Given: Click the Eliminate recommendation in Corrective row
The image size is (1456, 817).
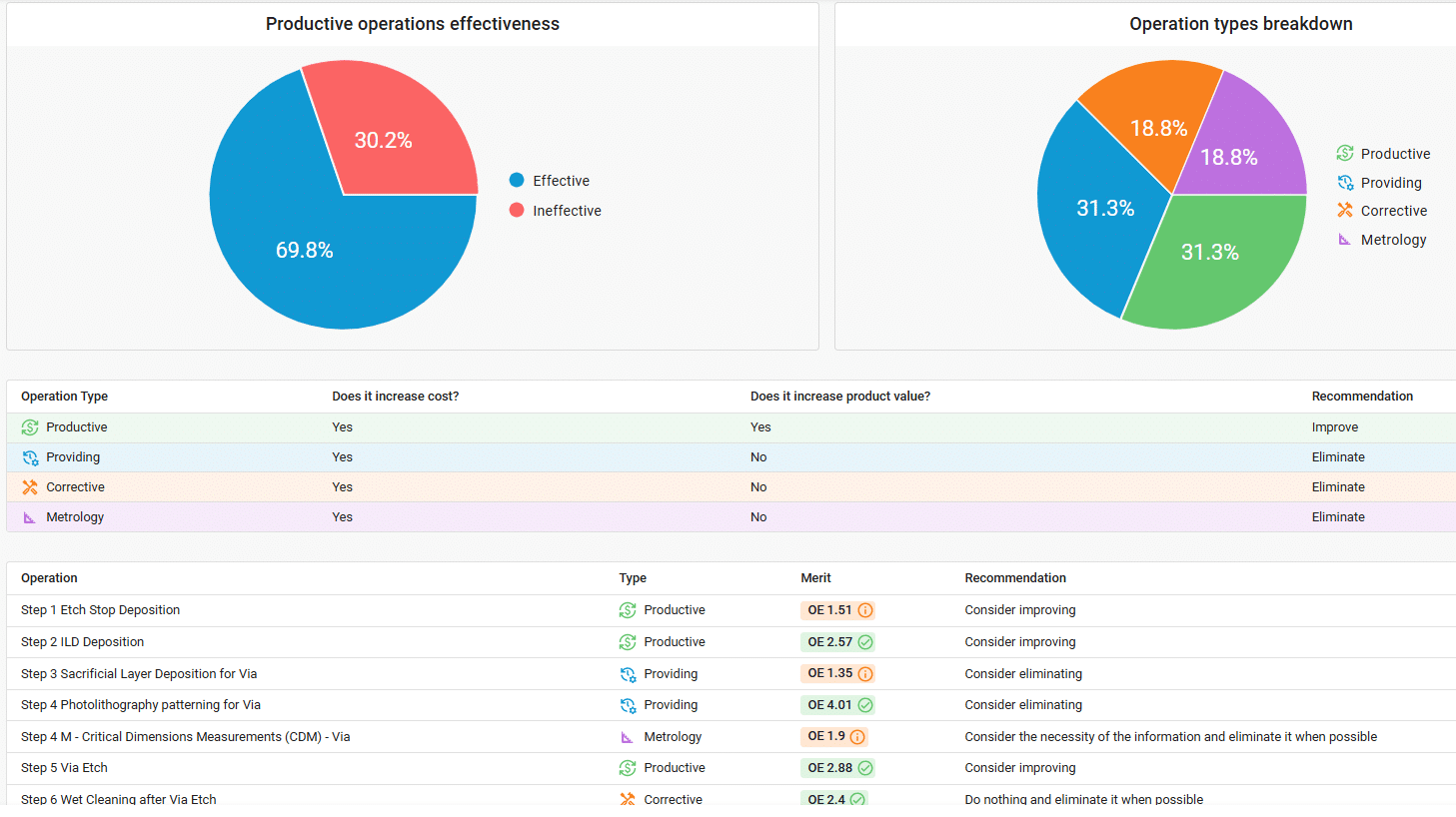Looking at the screenshot, I should (1338, 487).
